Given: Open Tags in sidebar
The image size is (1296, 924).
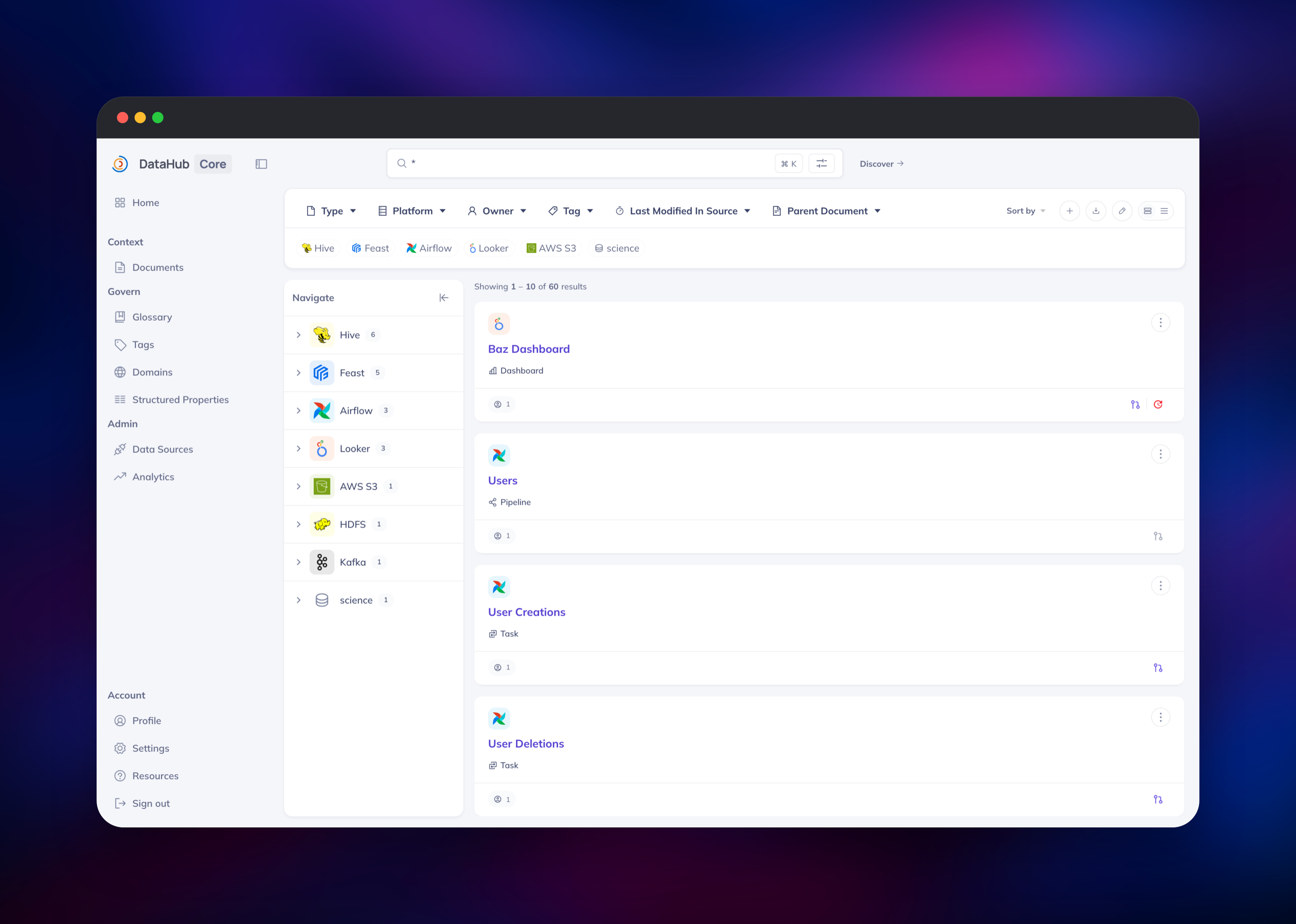Looking at the screenshot, I should coord(134,345).
